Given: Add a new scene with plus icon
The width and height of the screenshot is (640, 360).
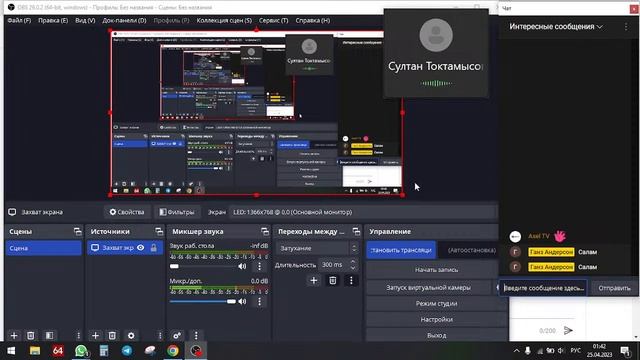Looking at the screenshot, I should (x=14, y=336).
